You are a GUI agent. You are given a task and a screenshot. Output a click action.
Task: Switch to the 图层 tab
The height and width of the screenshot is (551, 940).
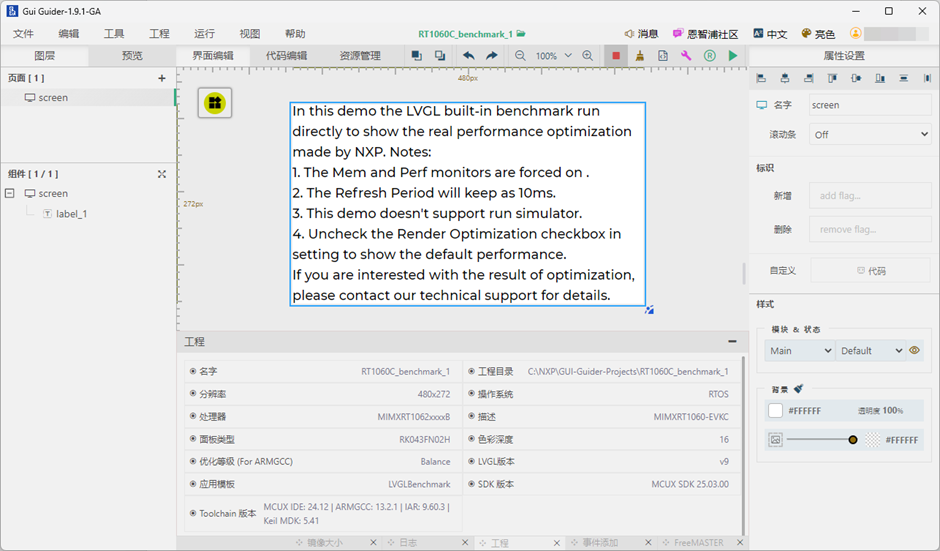click(x=44, y=56)
